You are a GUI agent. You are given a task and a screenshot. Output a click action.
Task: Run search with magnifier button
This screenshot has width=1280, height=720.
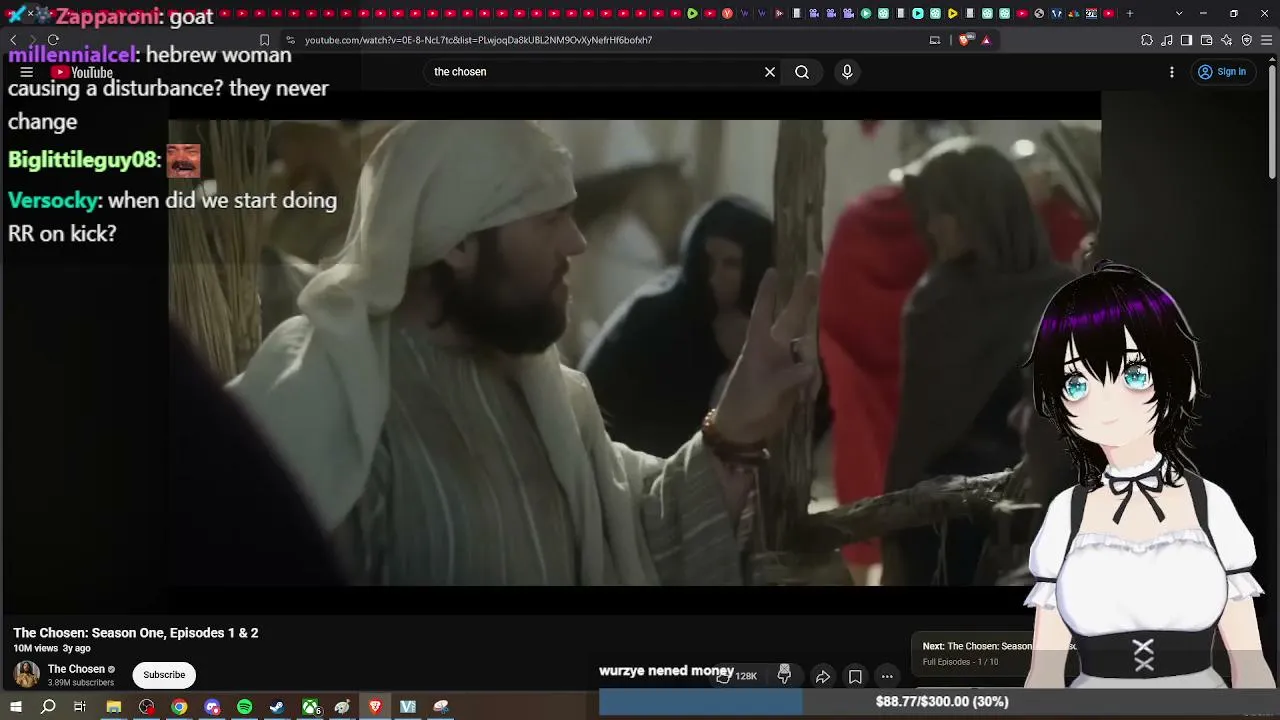pyautogui.click(x=802, y=72)
